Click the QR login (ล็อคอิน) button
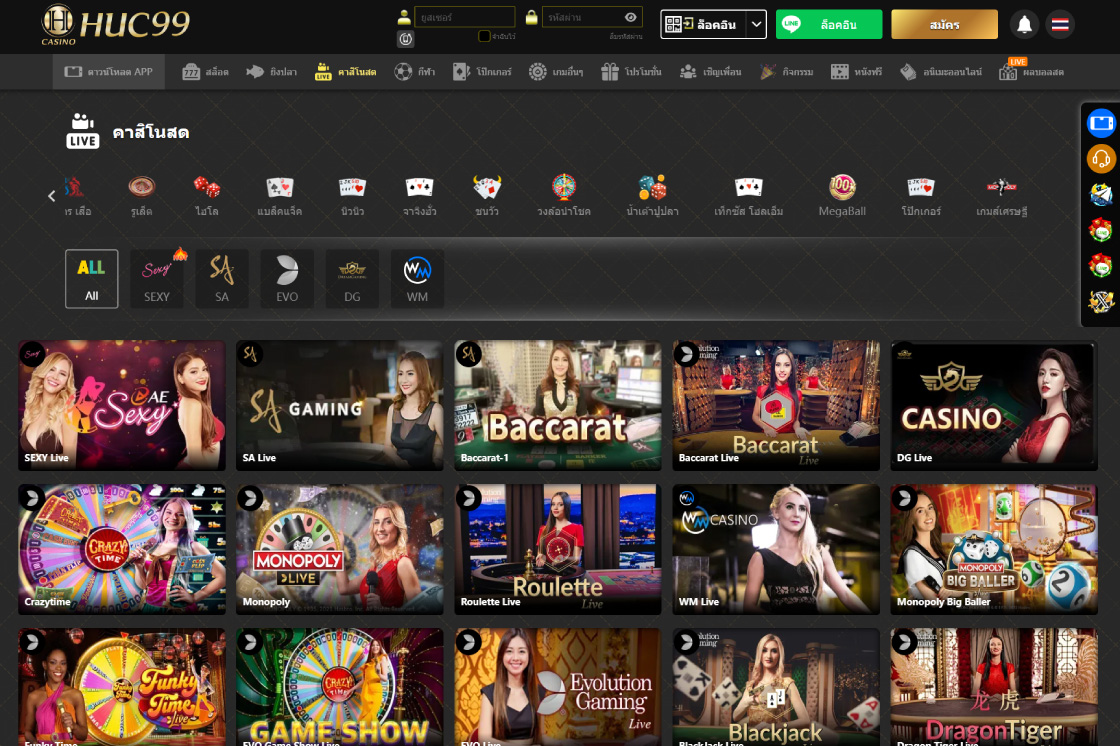The image size is (1120, 746). 704,25
